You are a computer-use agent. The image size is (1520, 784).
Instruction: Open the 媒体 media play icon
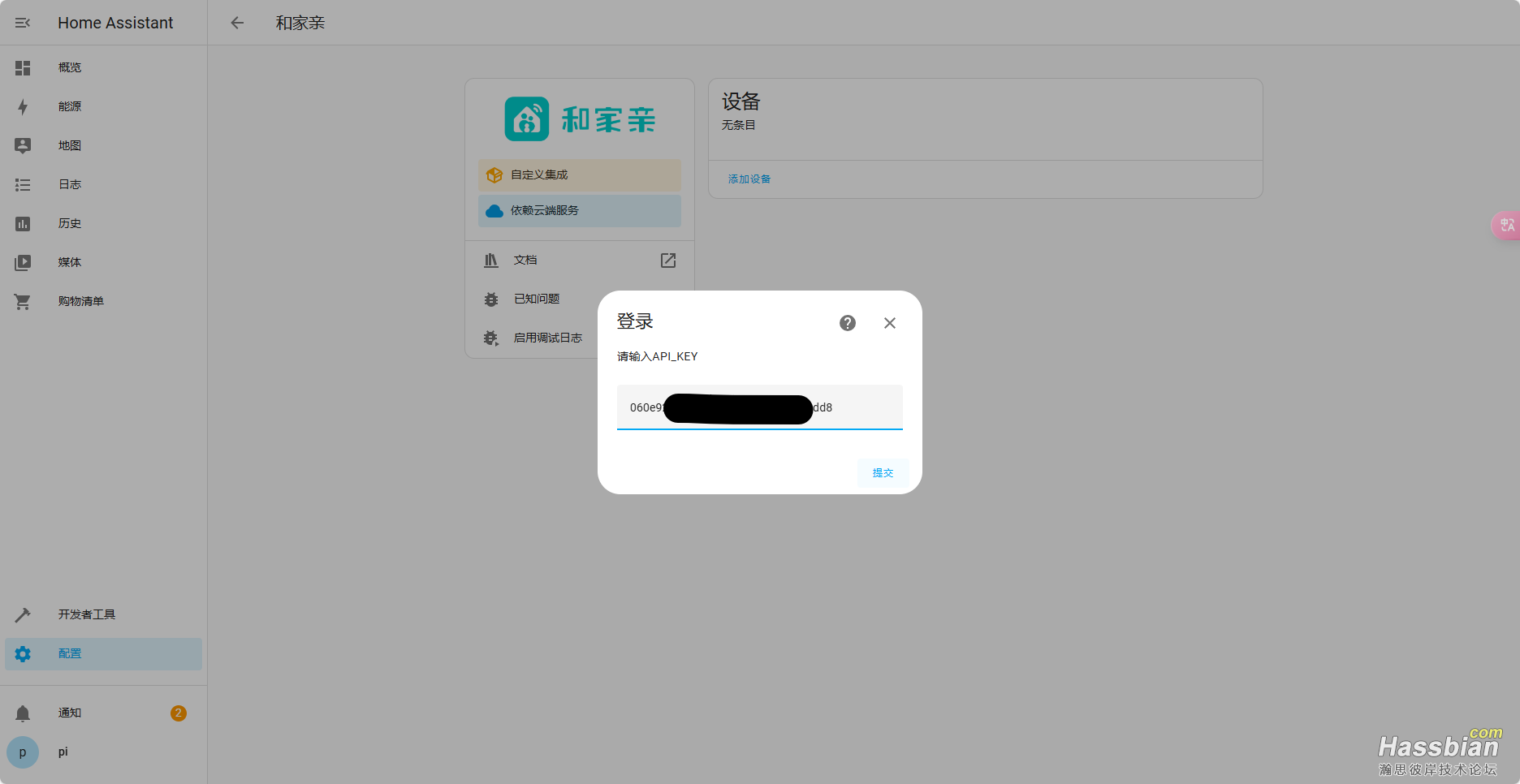23,263
